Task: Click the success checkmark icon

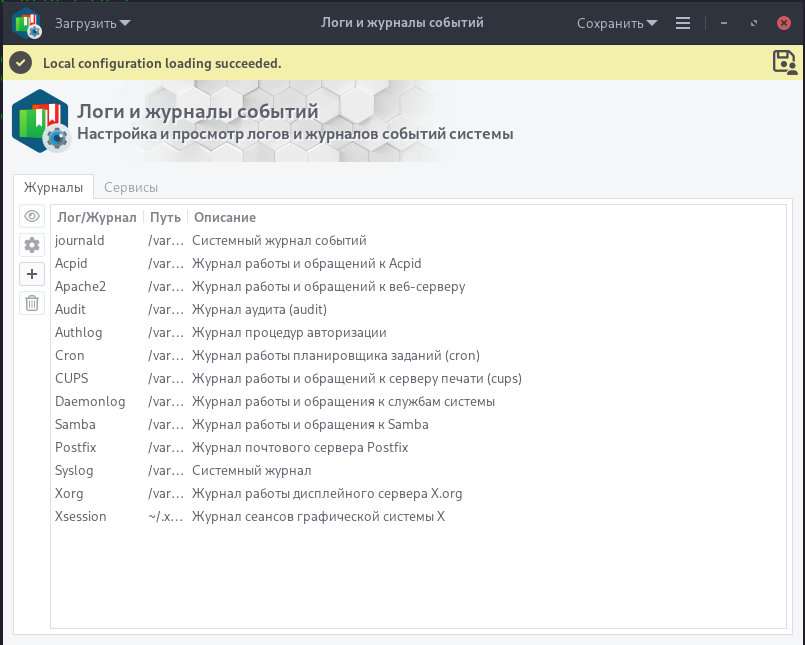Action: [x=21, y=63]
